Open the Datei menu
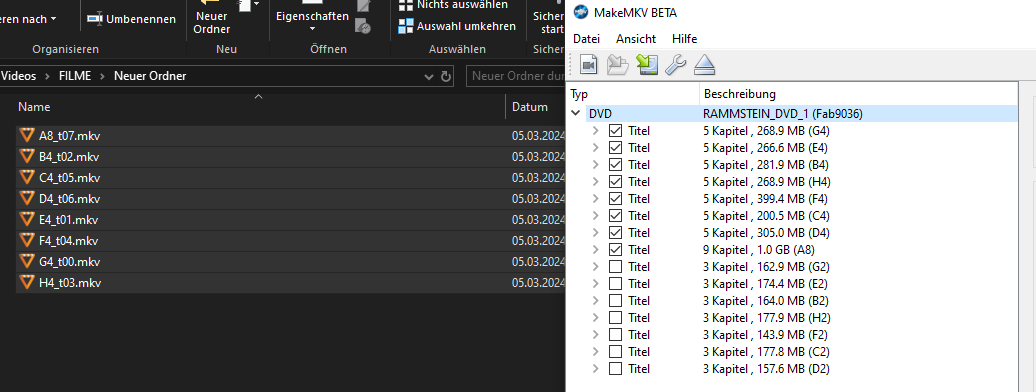 [x=586, y=39]
